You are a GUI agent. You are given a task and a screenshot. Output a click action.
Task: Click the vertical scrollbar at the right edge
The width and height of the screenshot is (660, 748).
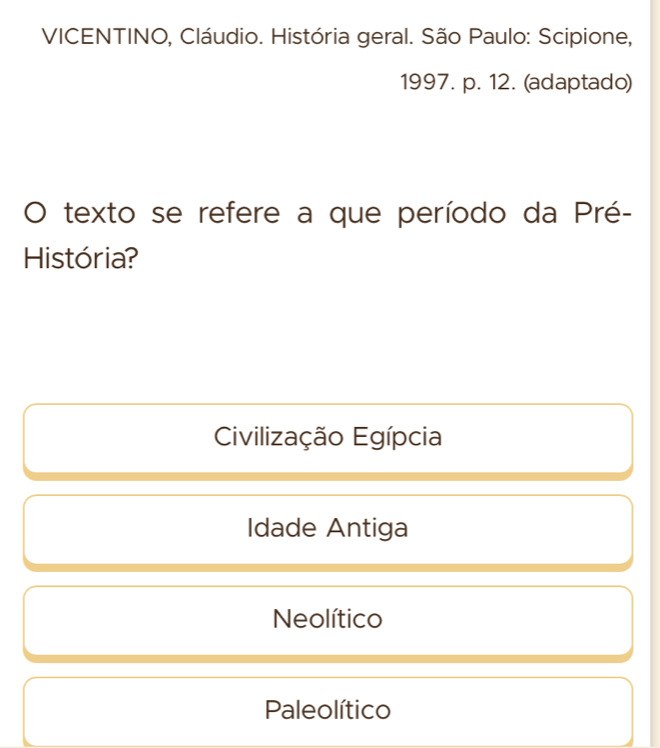(x=652, y=374)
